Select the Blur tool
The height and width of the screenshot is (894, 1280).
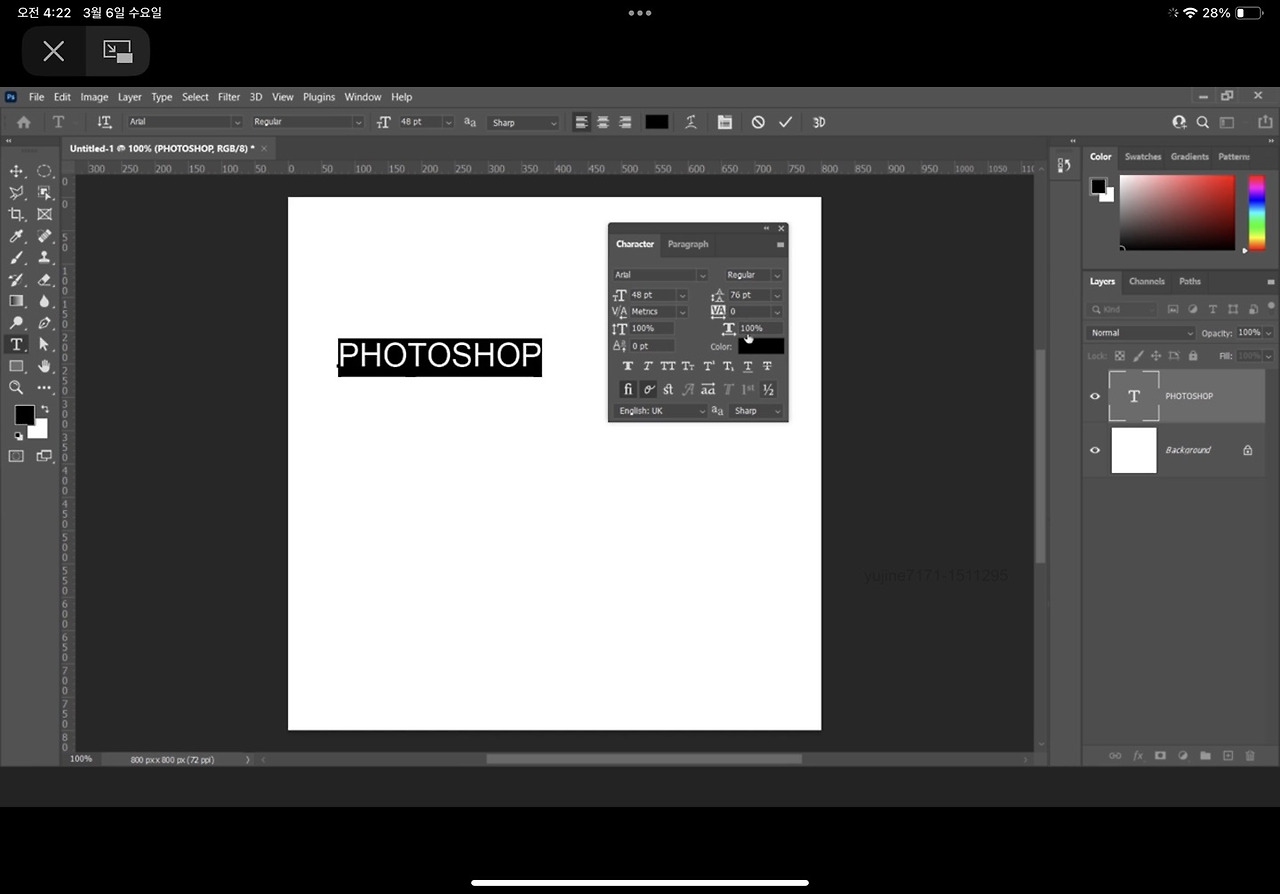(x=44, y=301)
